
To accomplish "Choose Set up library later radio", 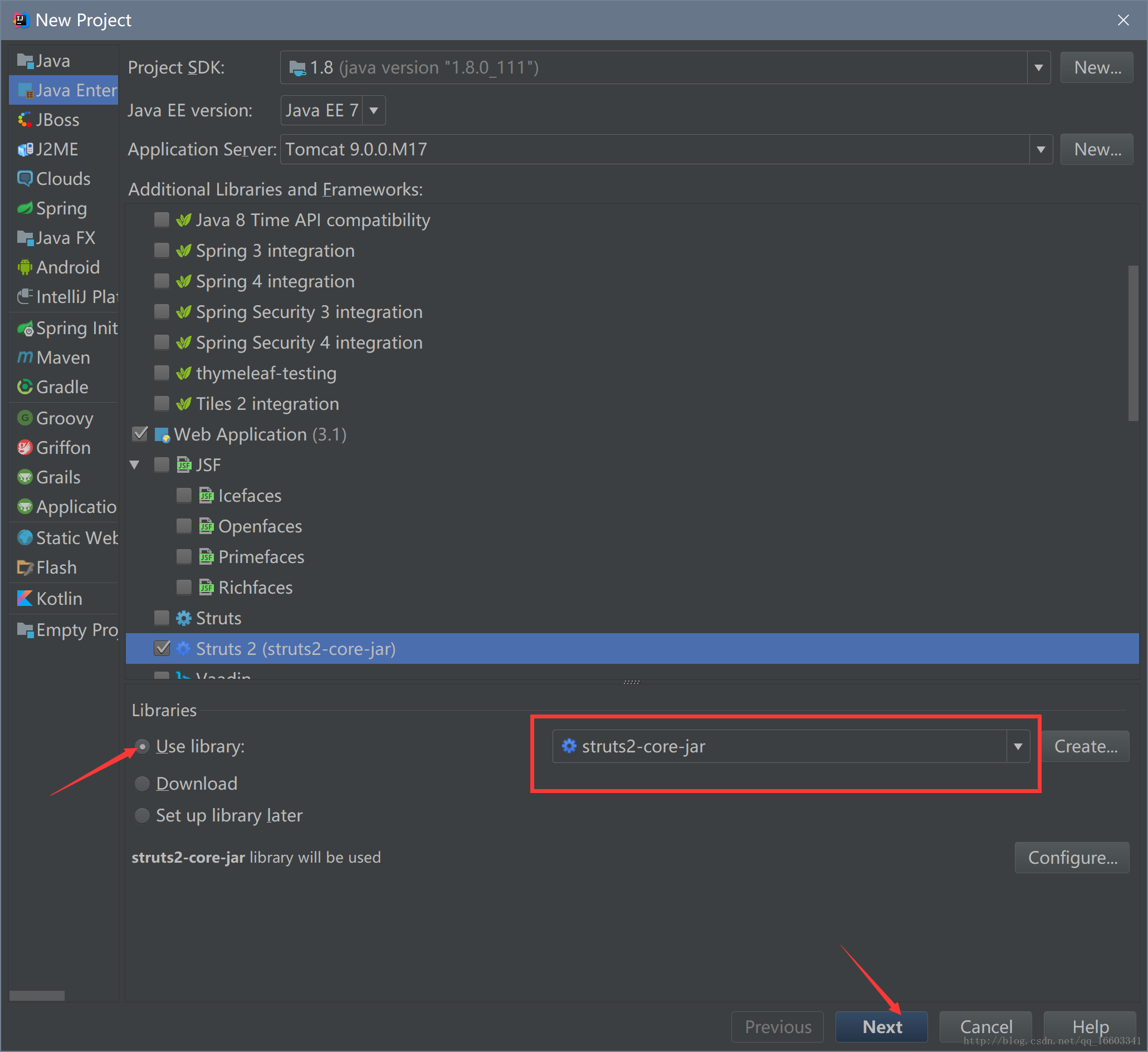I will 143,816.
